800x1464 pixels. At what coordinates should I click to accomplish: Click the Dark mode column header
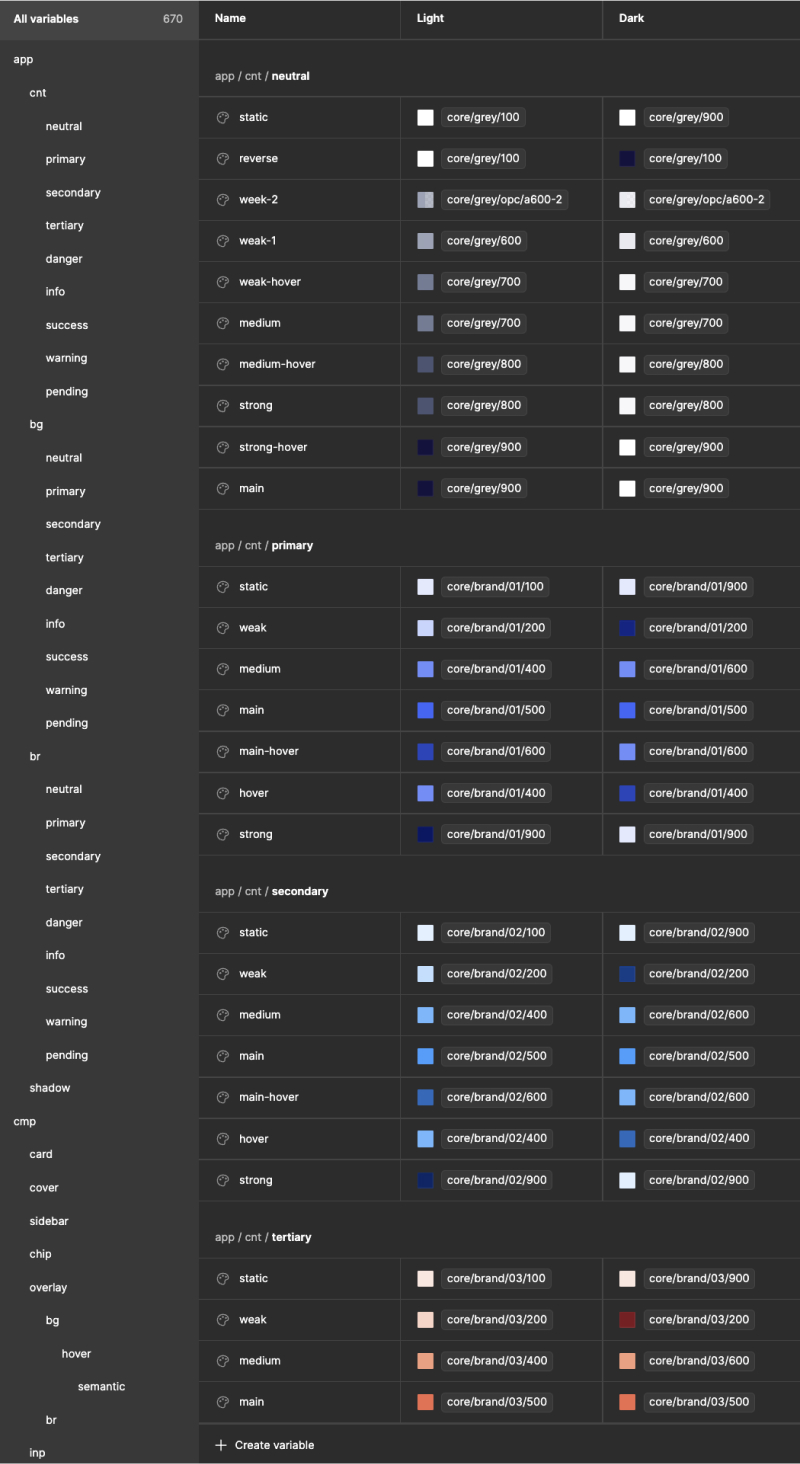coord(632,18)
